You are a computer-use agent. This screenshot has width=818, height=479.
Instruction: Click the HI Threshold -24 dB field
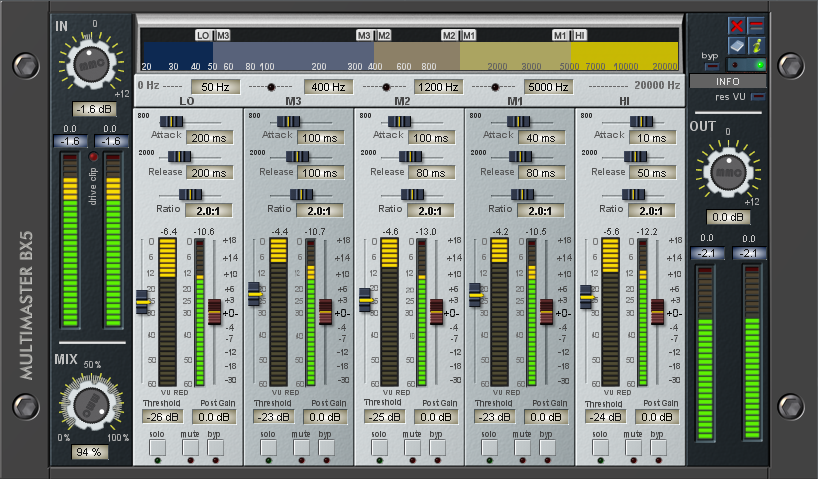coord(605,417)
